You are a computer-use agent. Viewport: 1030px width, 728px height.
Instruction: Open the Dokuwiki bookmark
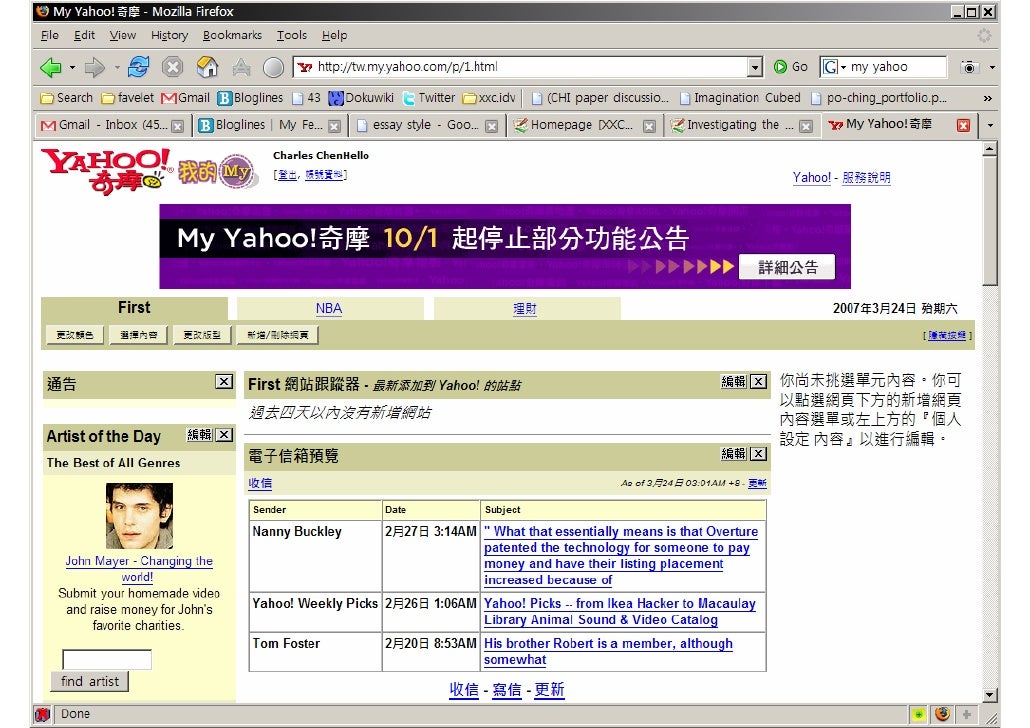coord(361,98)
